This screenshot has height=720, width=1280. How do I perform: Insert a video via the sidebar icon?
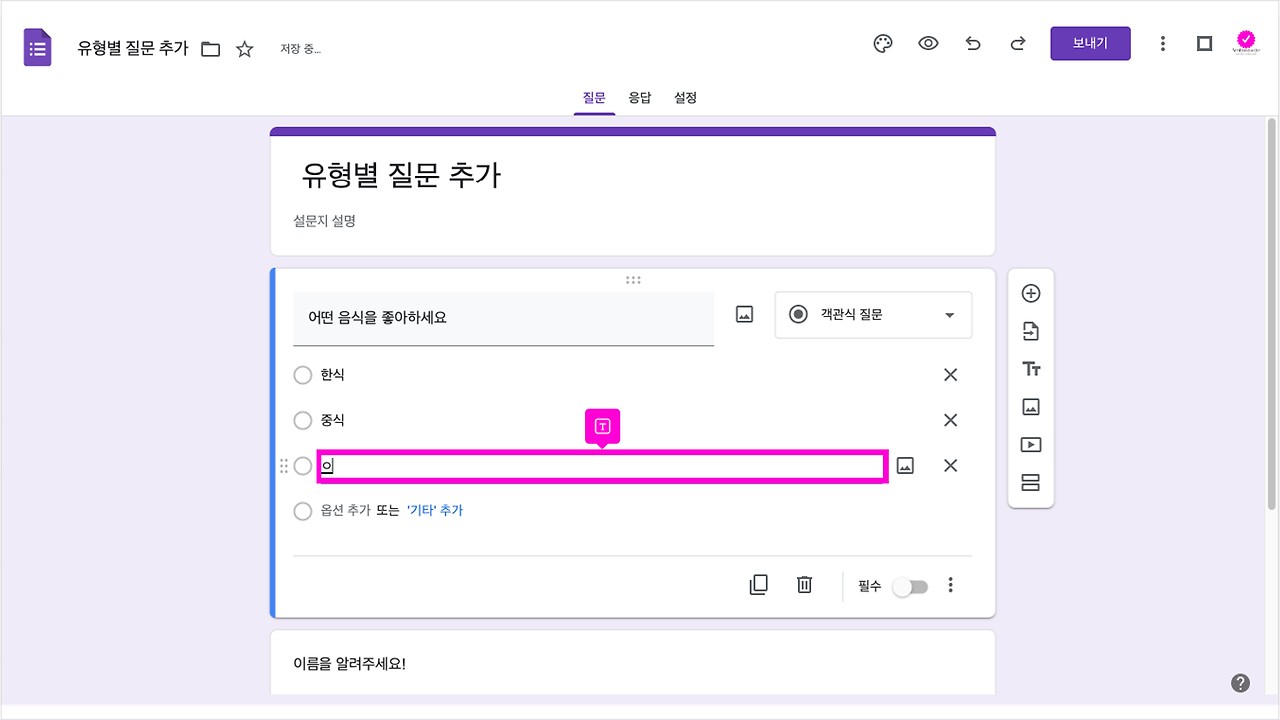[1030, 444]
